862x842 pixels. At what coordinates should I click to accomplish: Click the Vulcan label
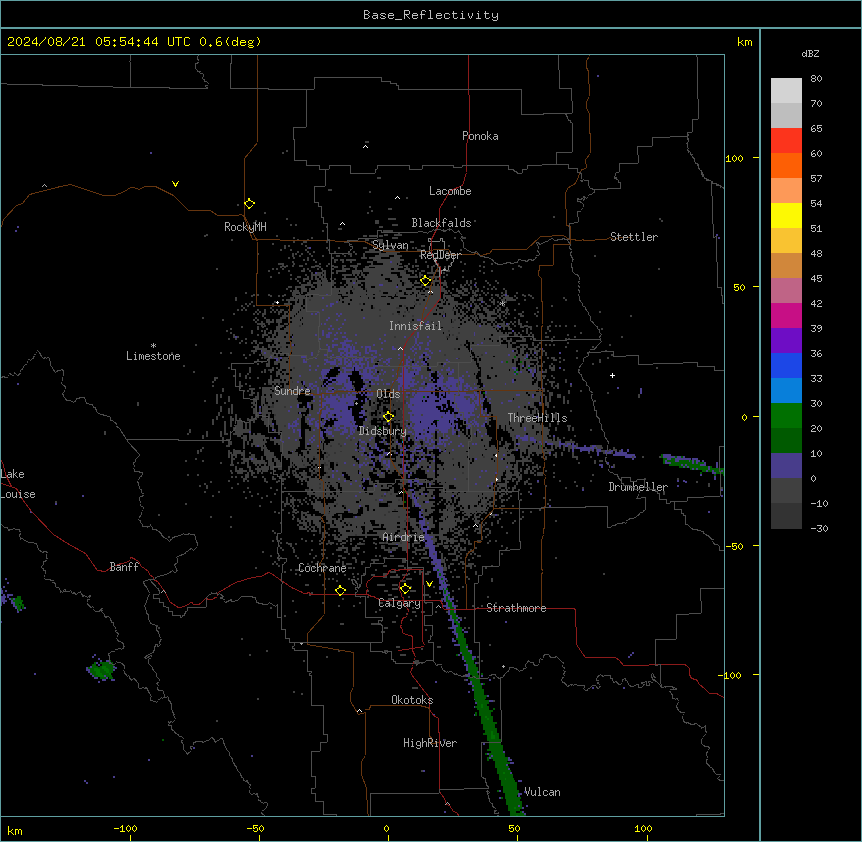[x=542, y=792]
